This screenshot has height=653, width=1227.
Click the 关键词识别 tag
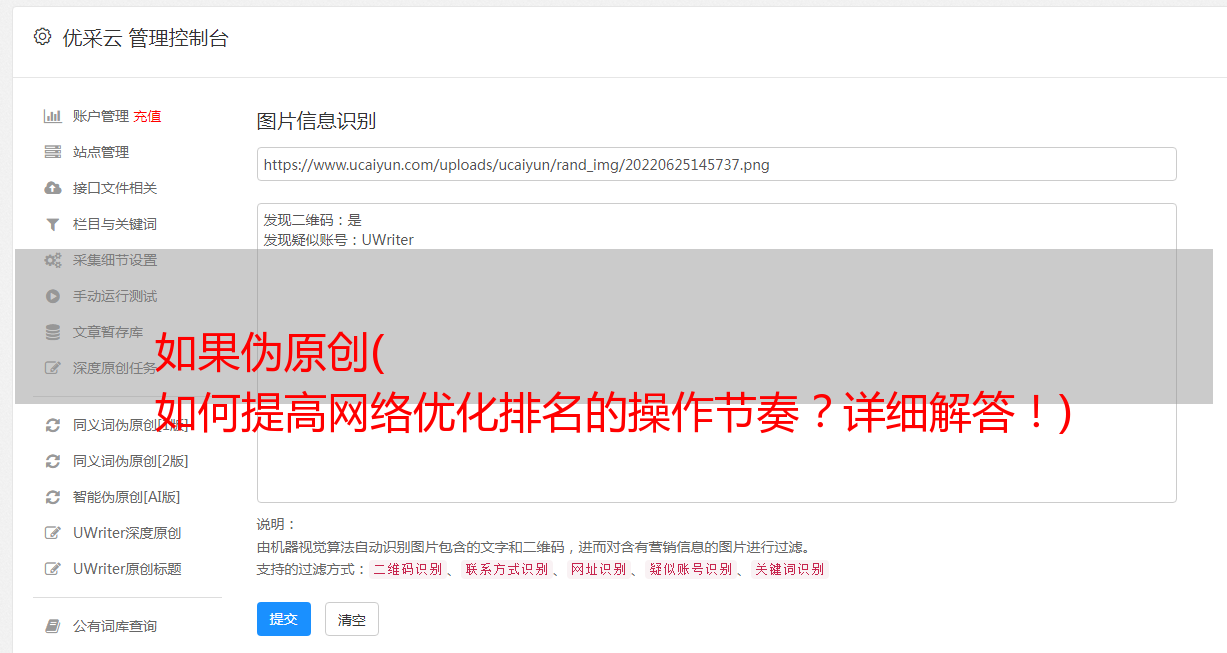790,569
